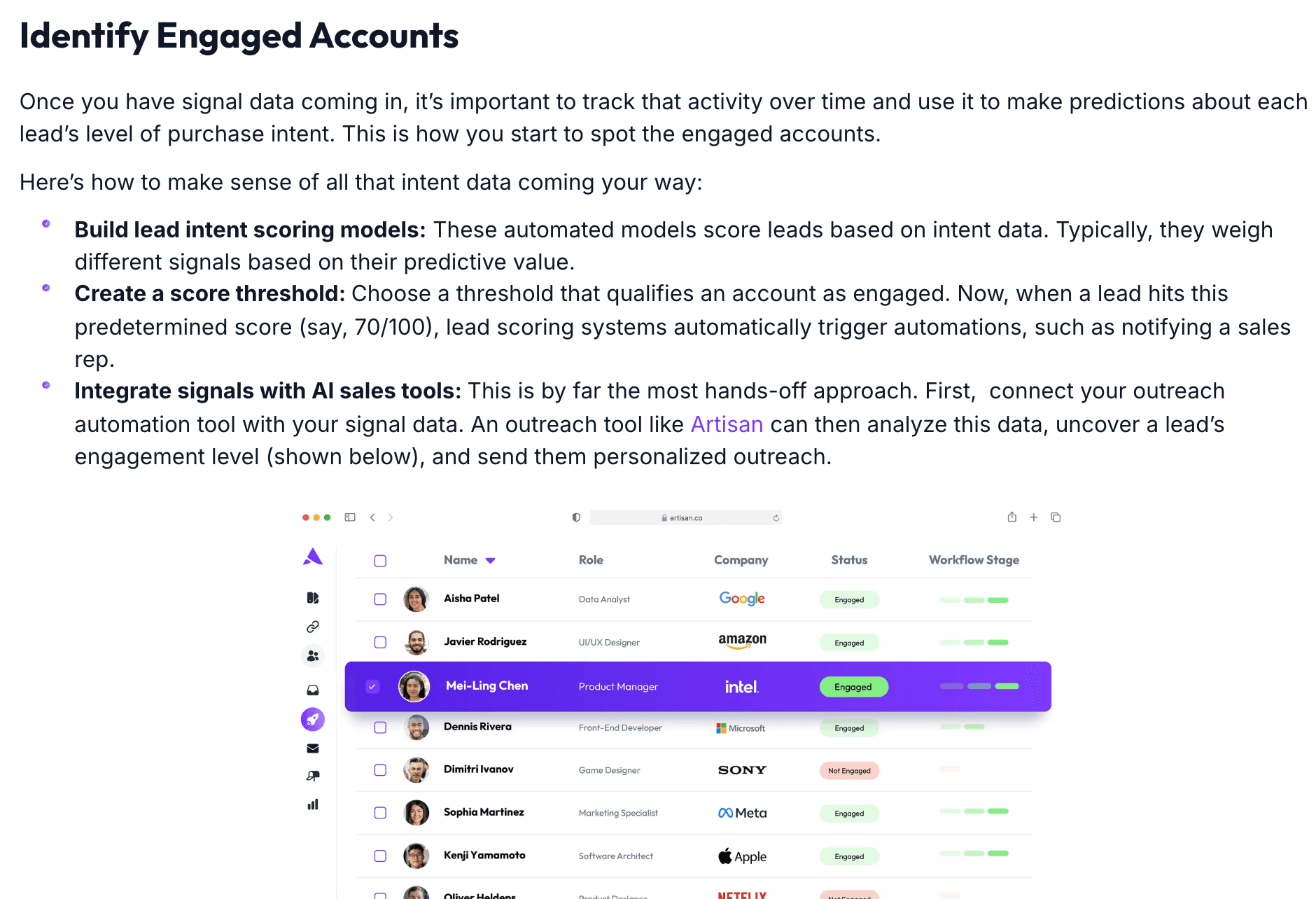Uncheck the Mei-Ling Chen row checkbox
Screen dimensions: 1316x899
[373, 687]
